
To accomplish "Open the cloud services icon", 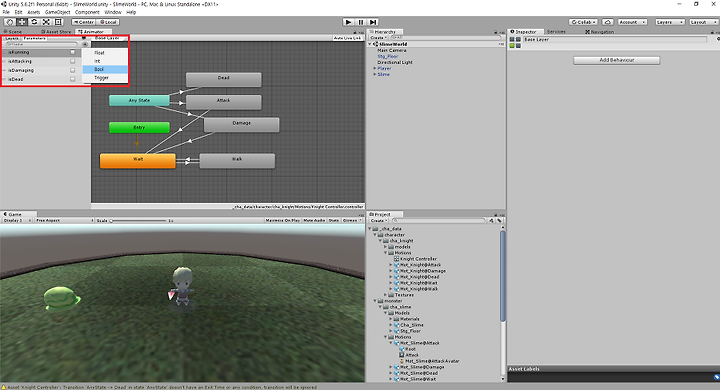I will point(608,22).
